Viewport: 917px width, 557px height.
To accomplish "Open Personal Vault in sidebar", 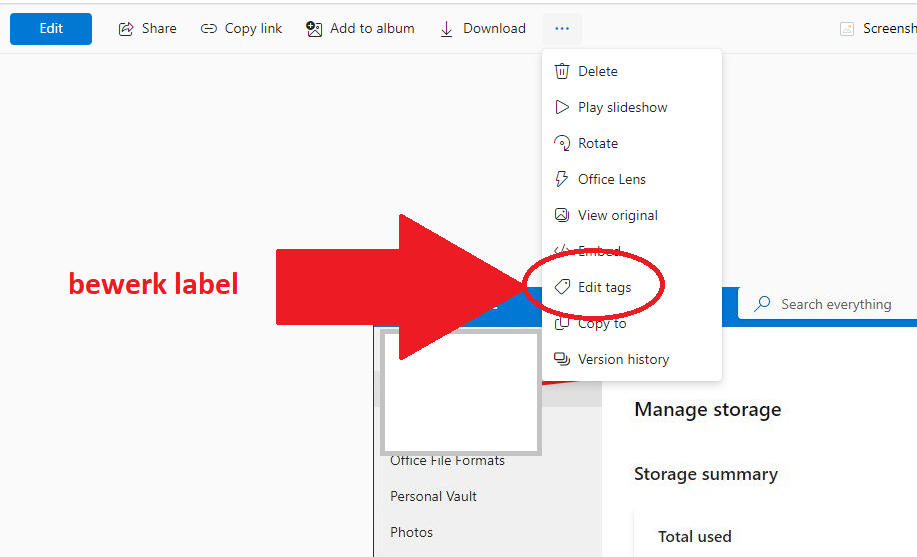I will click(x=433, y=496).
